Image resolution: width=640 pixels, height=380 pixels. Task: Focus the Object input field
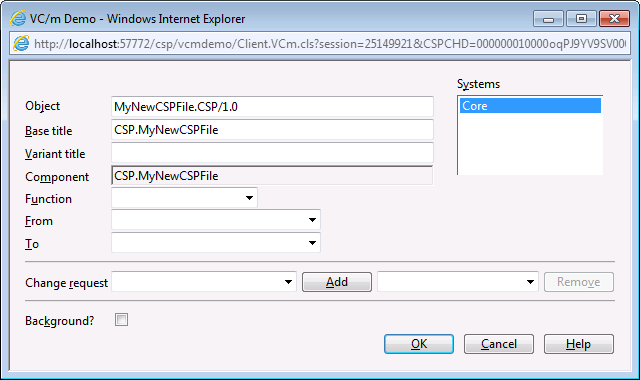(x=272, y=107)
